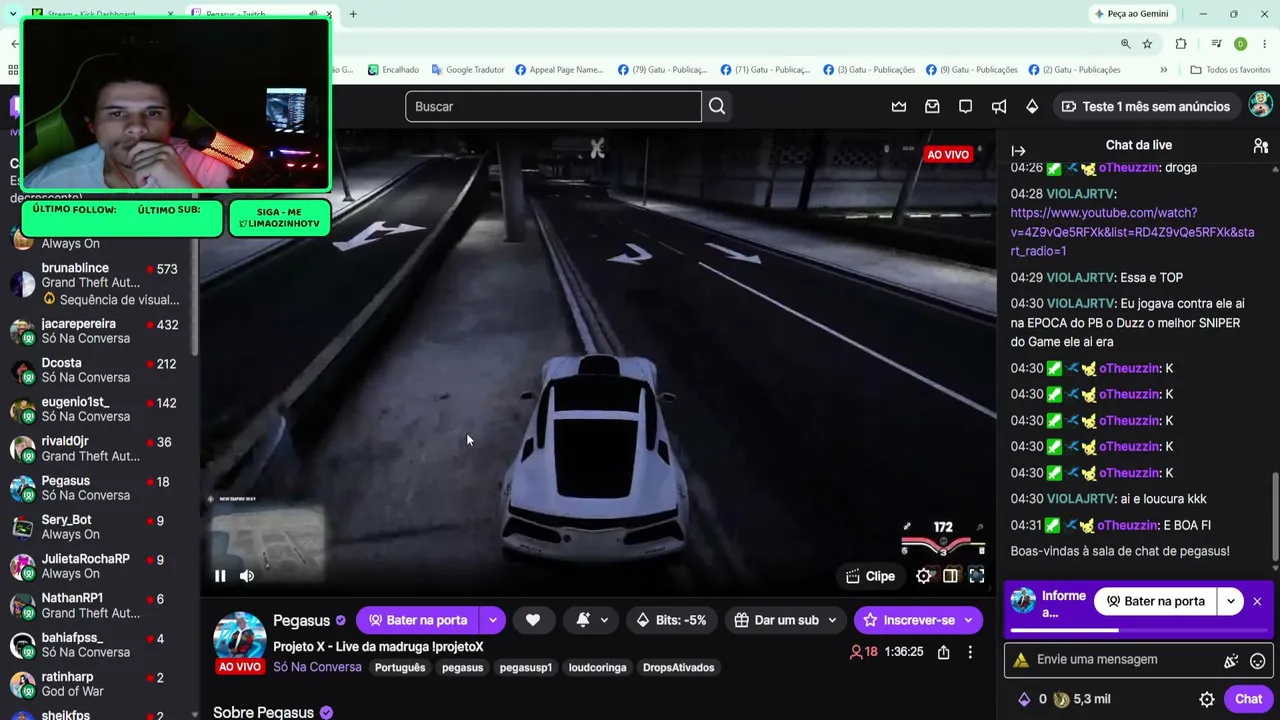Image resolution: width=1280 pixels, height=720 pixels.
Task: Open jacarepereira channel in sidebar
Action: 98,331
